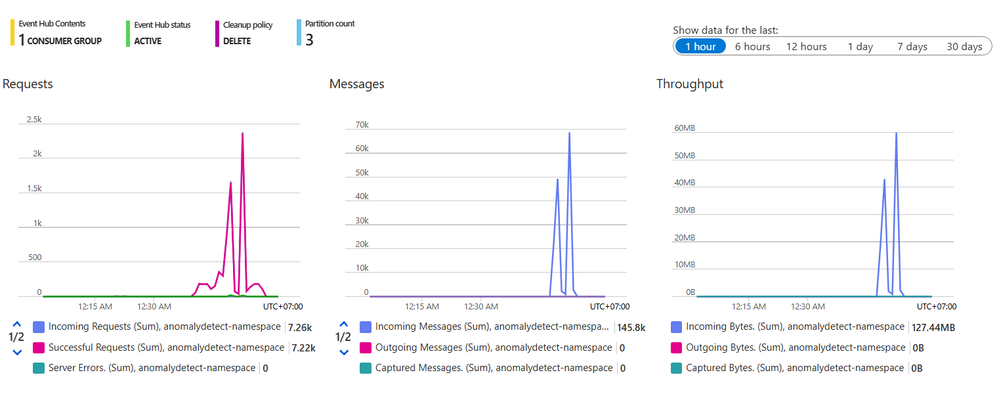The image size is (999, 393).
Task: Open the Requests chart title
Action: [27, 83]
